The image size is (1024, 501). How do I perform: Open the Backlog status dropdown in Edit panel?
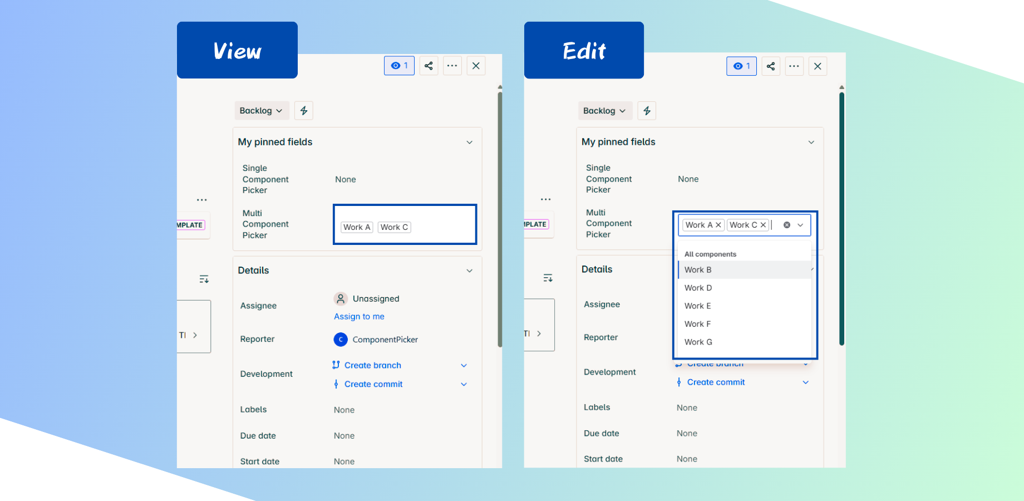click(x=605, y=111)
